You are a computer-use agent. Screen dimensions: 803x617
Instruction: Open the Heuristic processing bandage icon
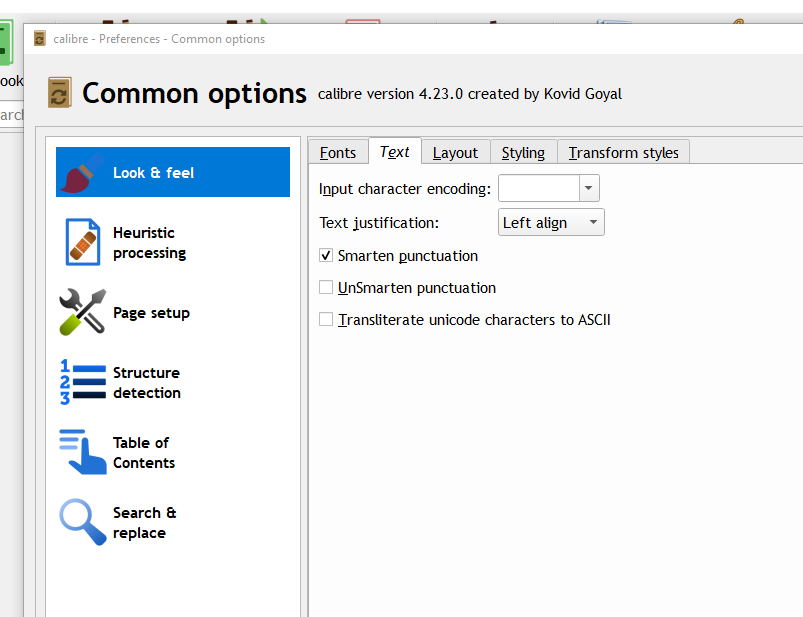click(x=82, y=242)
